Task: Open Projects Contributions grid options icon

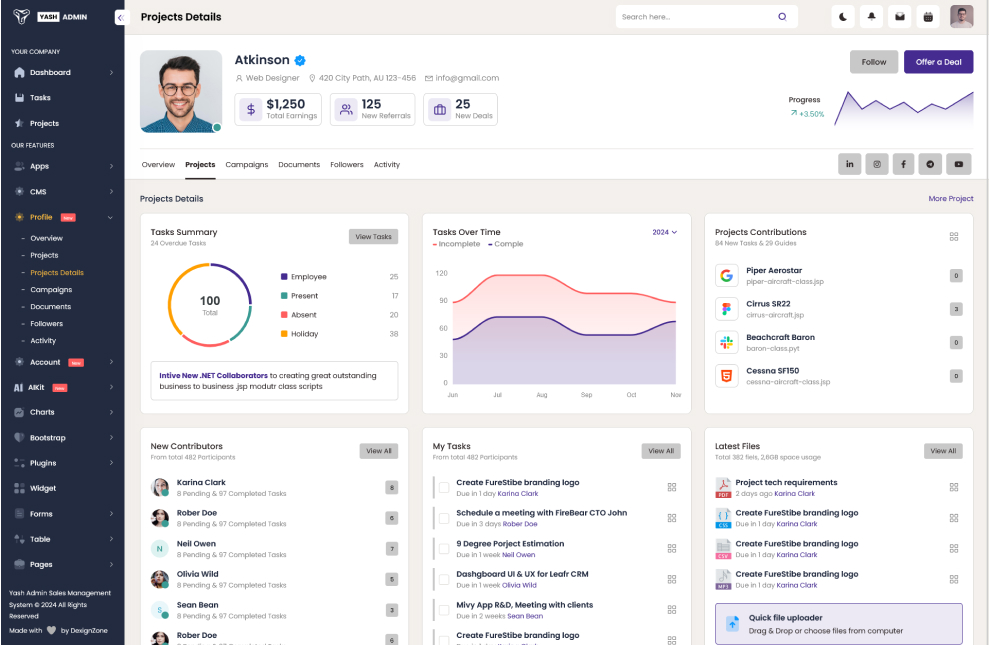Action: [x=954, y=236]
